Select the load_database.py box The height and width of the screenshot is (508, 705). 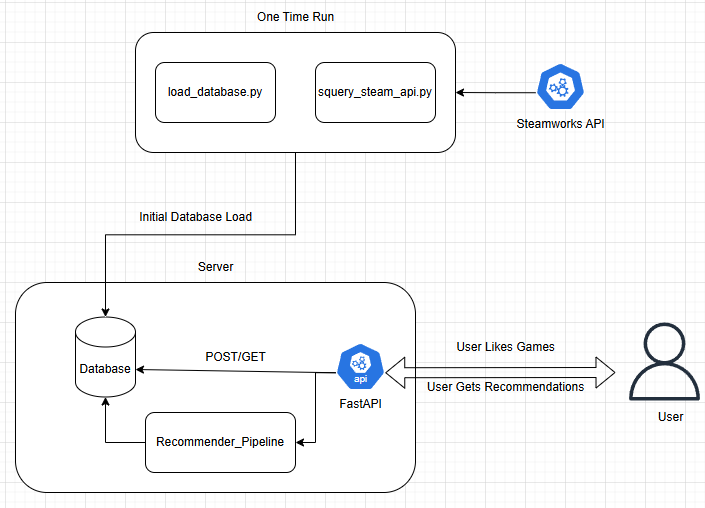215,92
